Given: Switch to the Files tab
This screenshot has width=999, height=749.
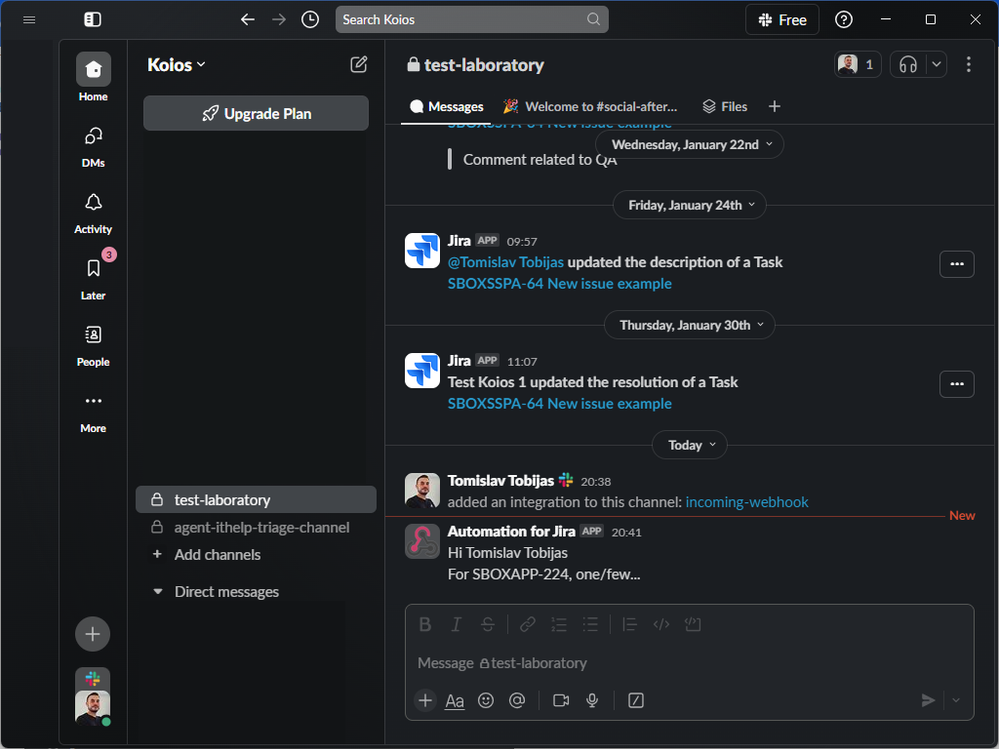Looking at the screenshot, I should click(725, 107).
